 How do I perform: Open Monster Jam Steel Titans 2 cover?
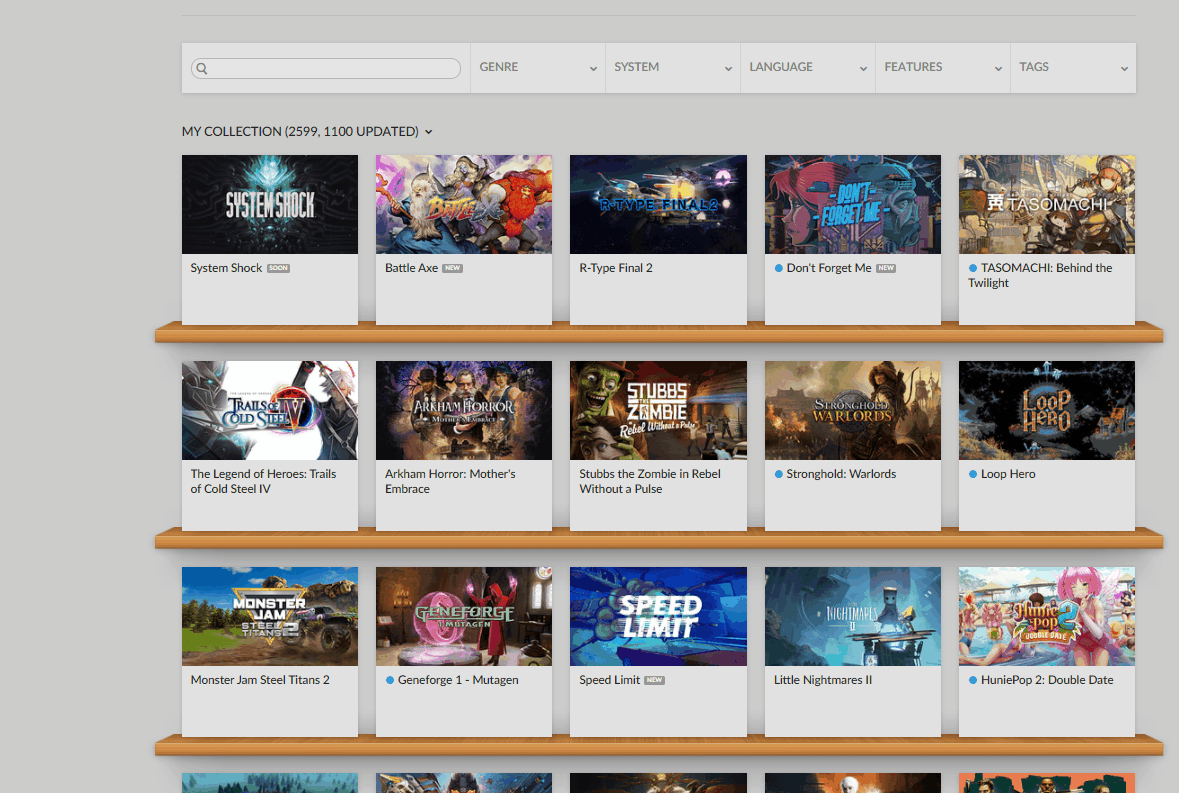click(270, 616)
